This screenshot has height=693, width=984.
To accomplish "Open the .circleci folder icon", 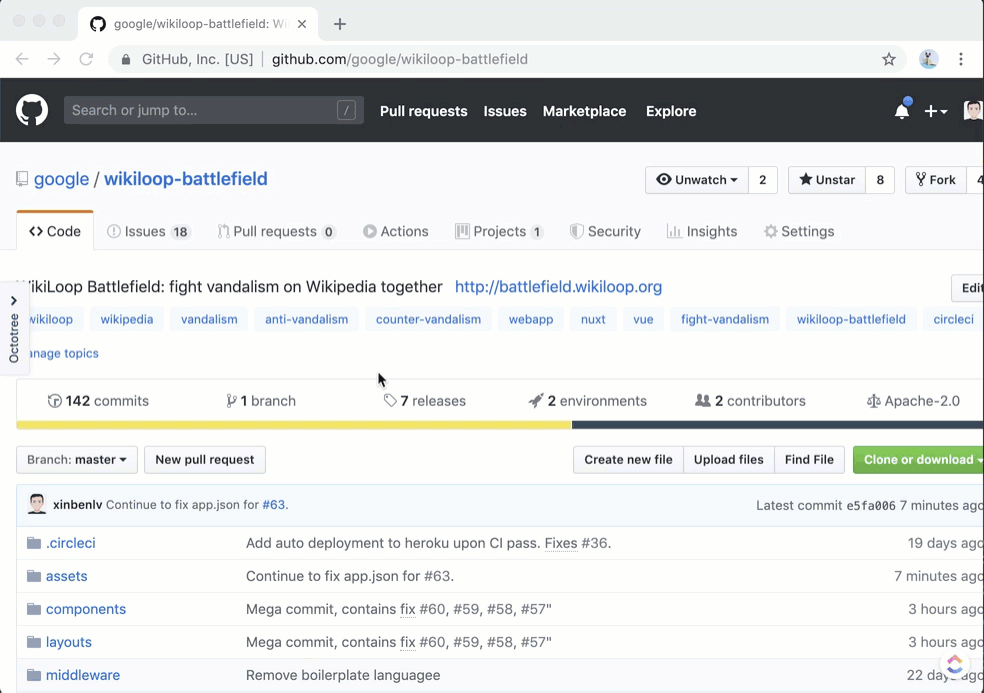I will coord(34,543).
